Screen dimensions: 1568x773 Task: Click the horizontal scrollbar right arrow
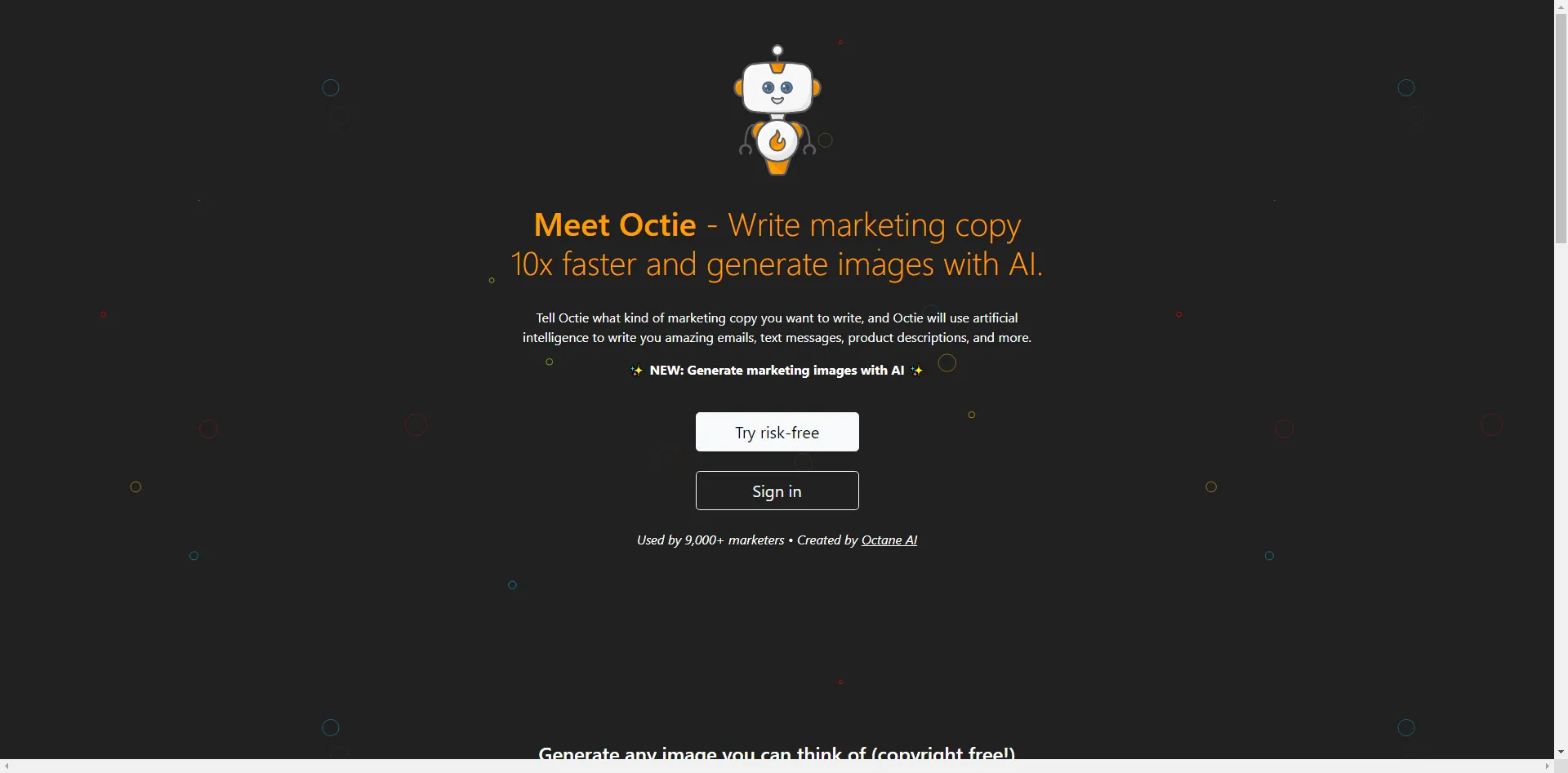point(1547,766)
